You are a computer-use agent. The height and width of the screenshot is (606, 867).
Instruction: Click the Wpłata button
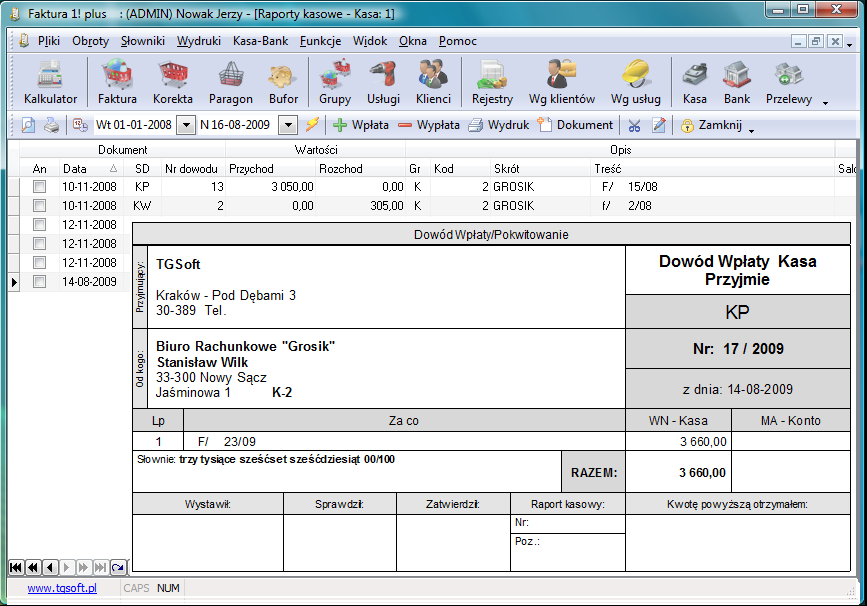click(361, 125)
